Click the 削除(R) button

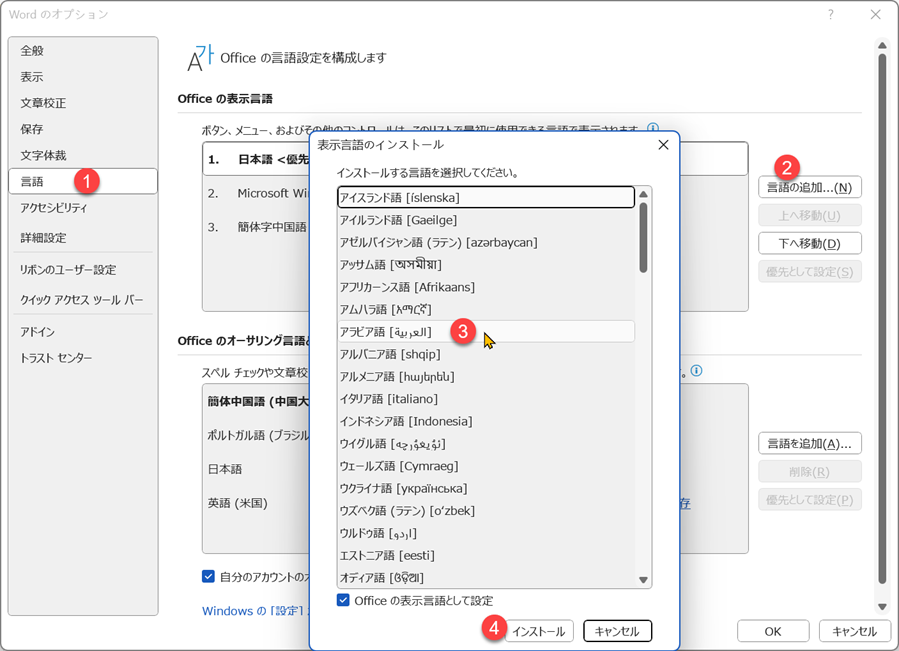pyautogui.click(x=810, y=471)
